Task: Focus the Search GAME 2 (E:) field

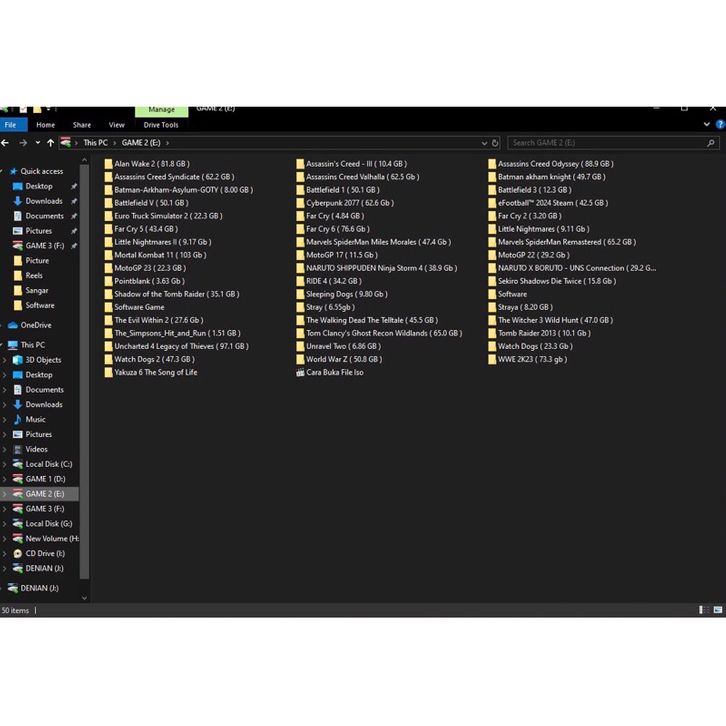Action: (613, 143)
